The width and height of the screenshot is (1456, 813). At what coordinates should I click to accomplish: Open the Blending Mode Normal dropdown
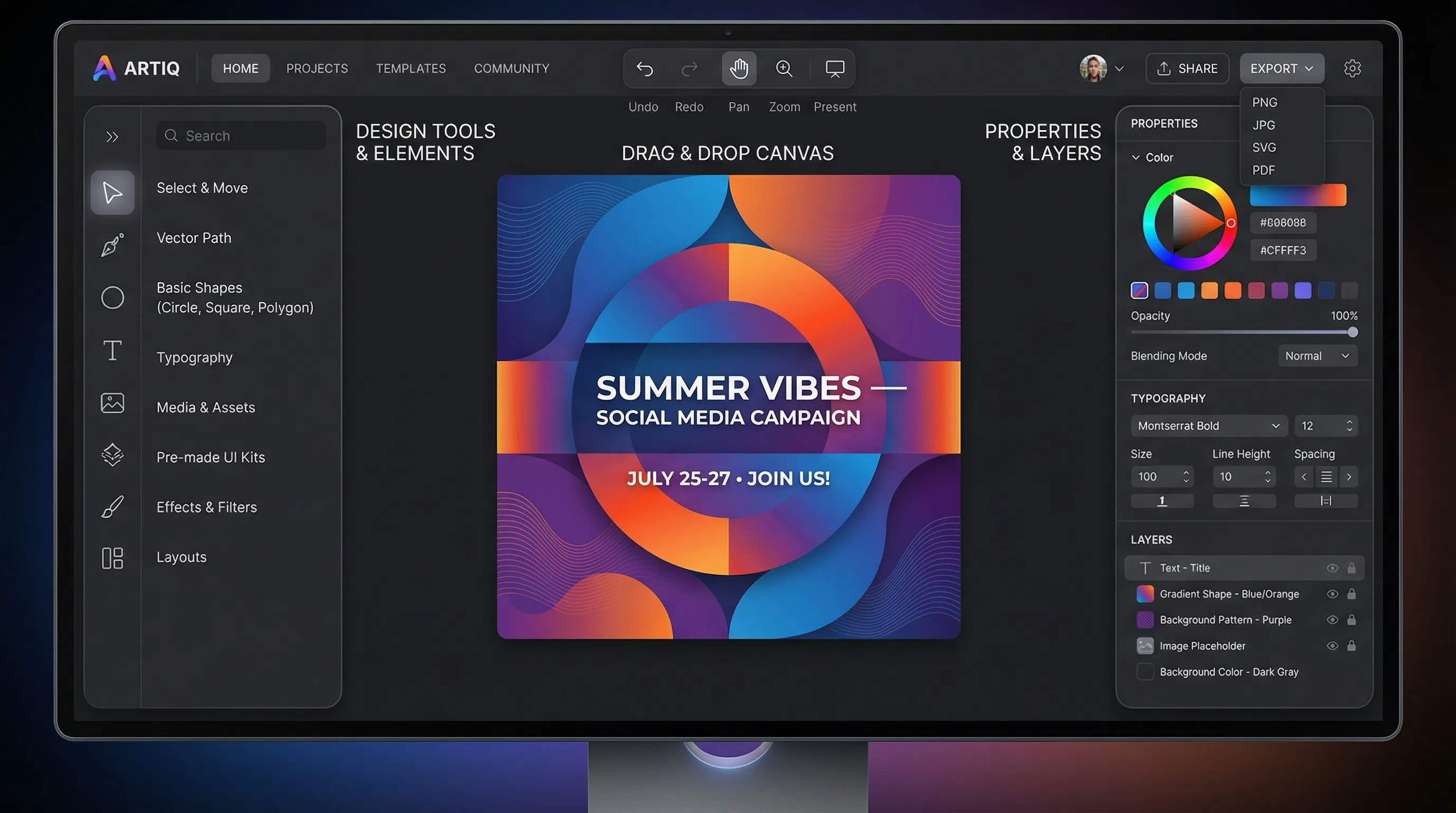click(x=1317, y=356)
